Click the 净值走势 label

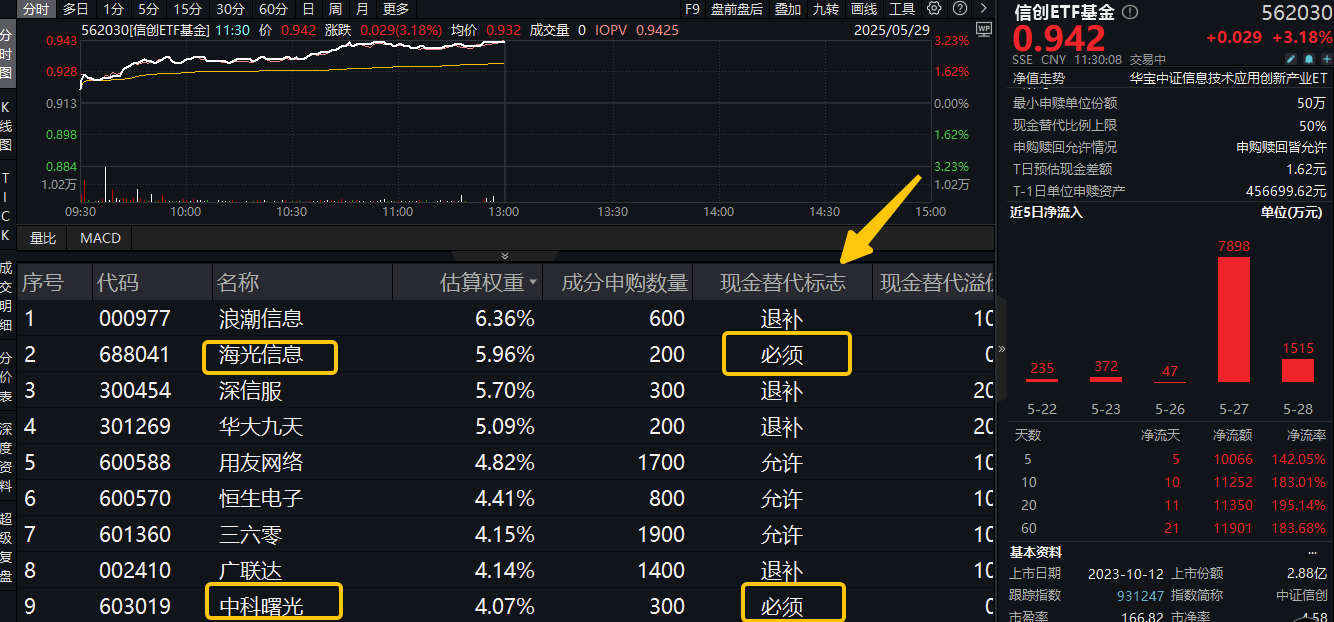point(1039,77)
